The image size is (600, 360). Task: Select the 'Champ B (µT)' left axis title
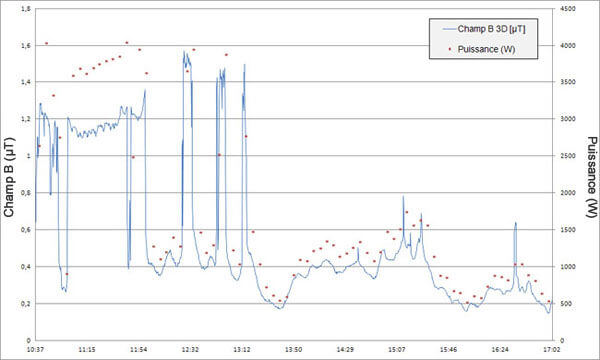pos(9,177)
